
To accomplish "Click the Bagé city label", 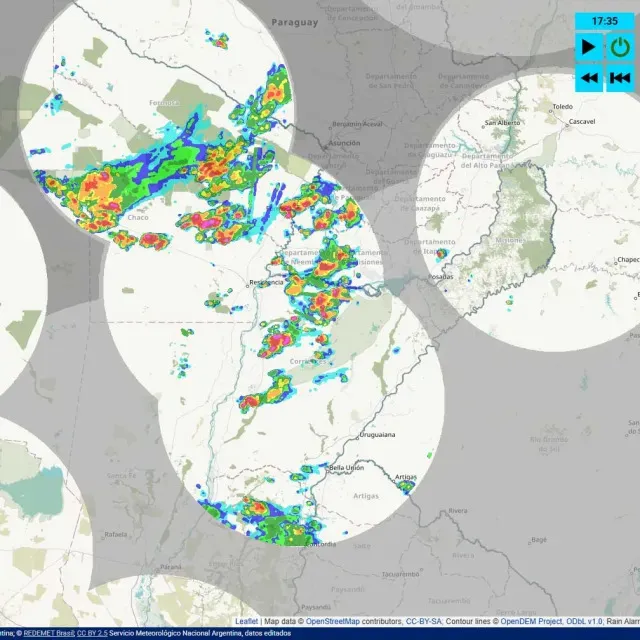I will click(539, 540).
